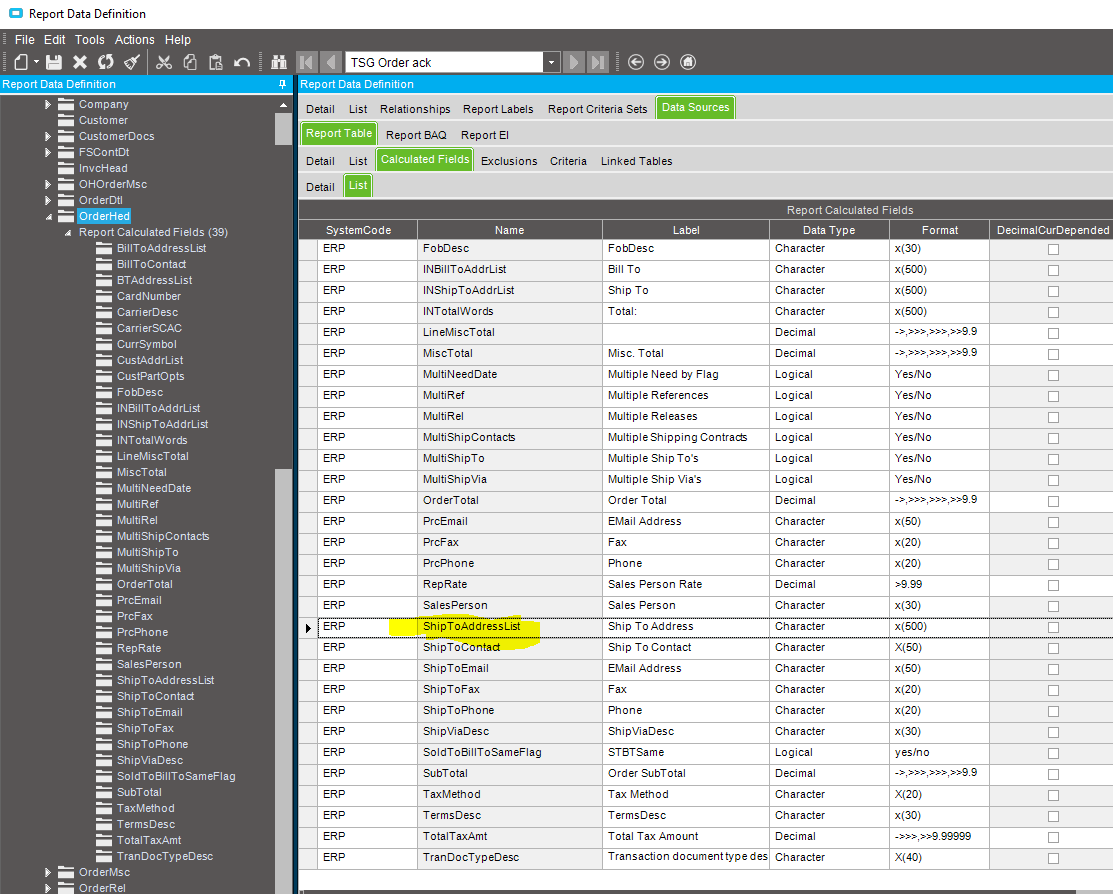The height and width of the screenshot is (894, 1113).
Task: Enable DecimalCurDepended checkbox for ShipToAddressList row
Action: 1052,627
